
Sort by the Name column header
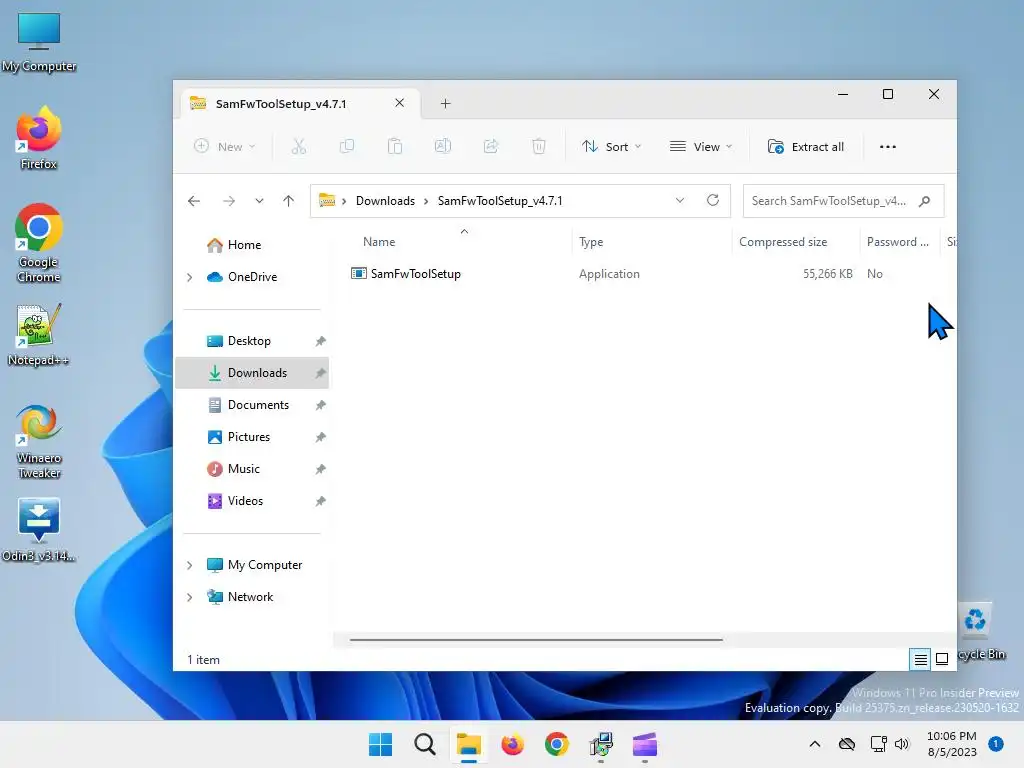(x=379, y=242)
